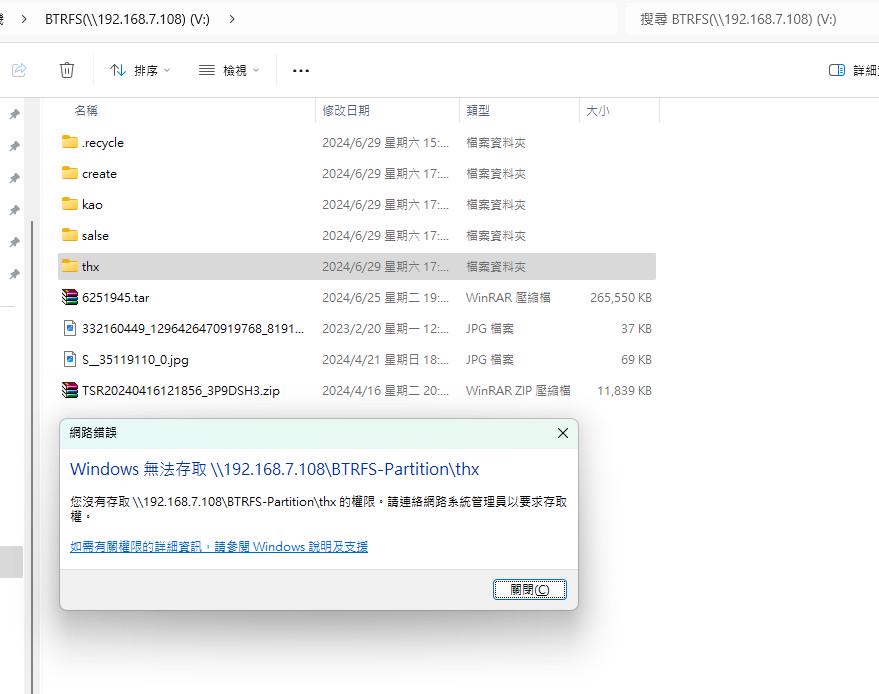879x694 pixels.
Task: Open the Windows help and support link
Action: 219,547
